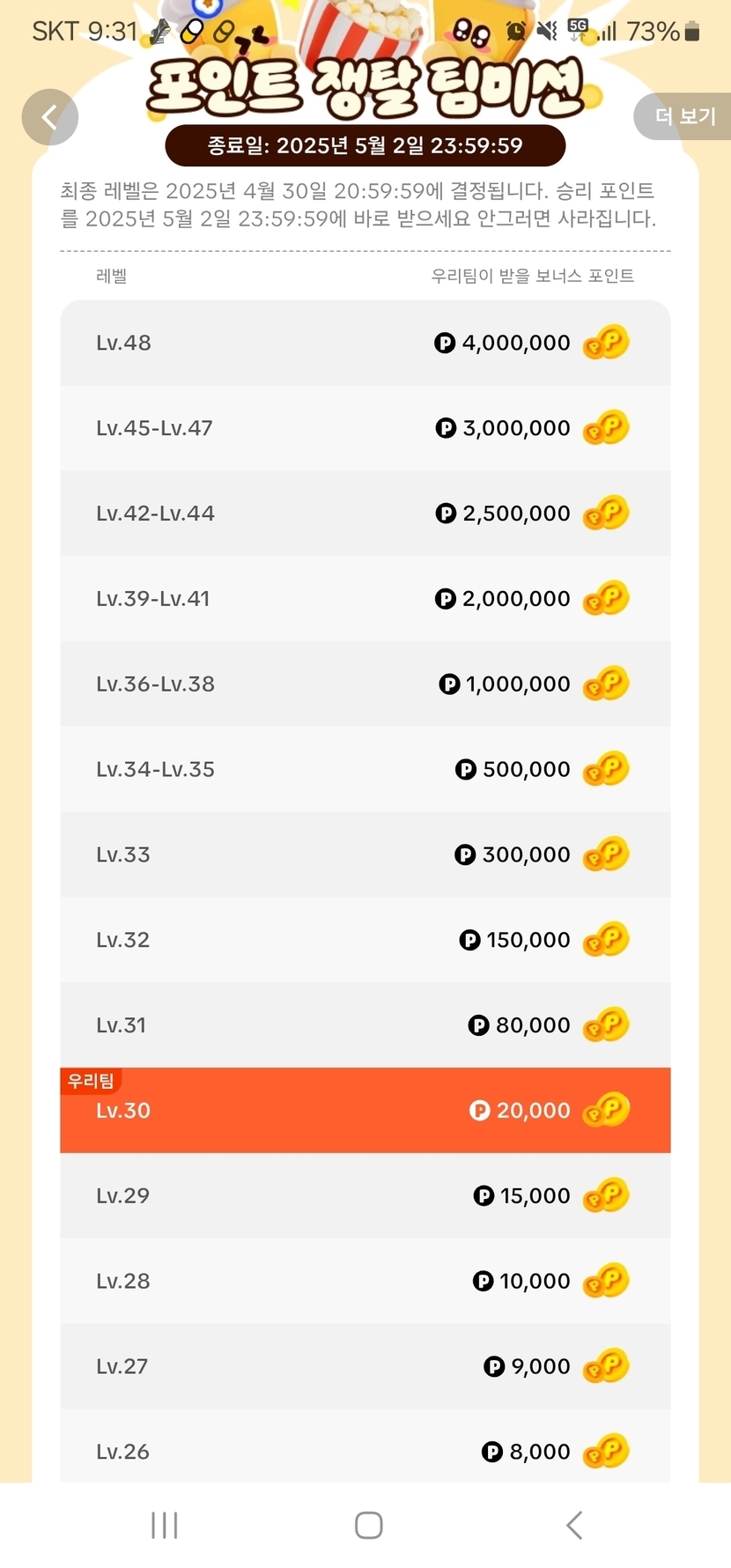Open the 더 보기 (more) button

tap(684, 116)
